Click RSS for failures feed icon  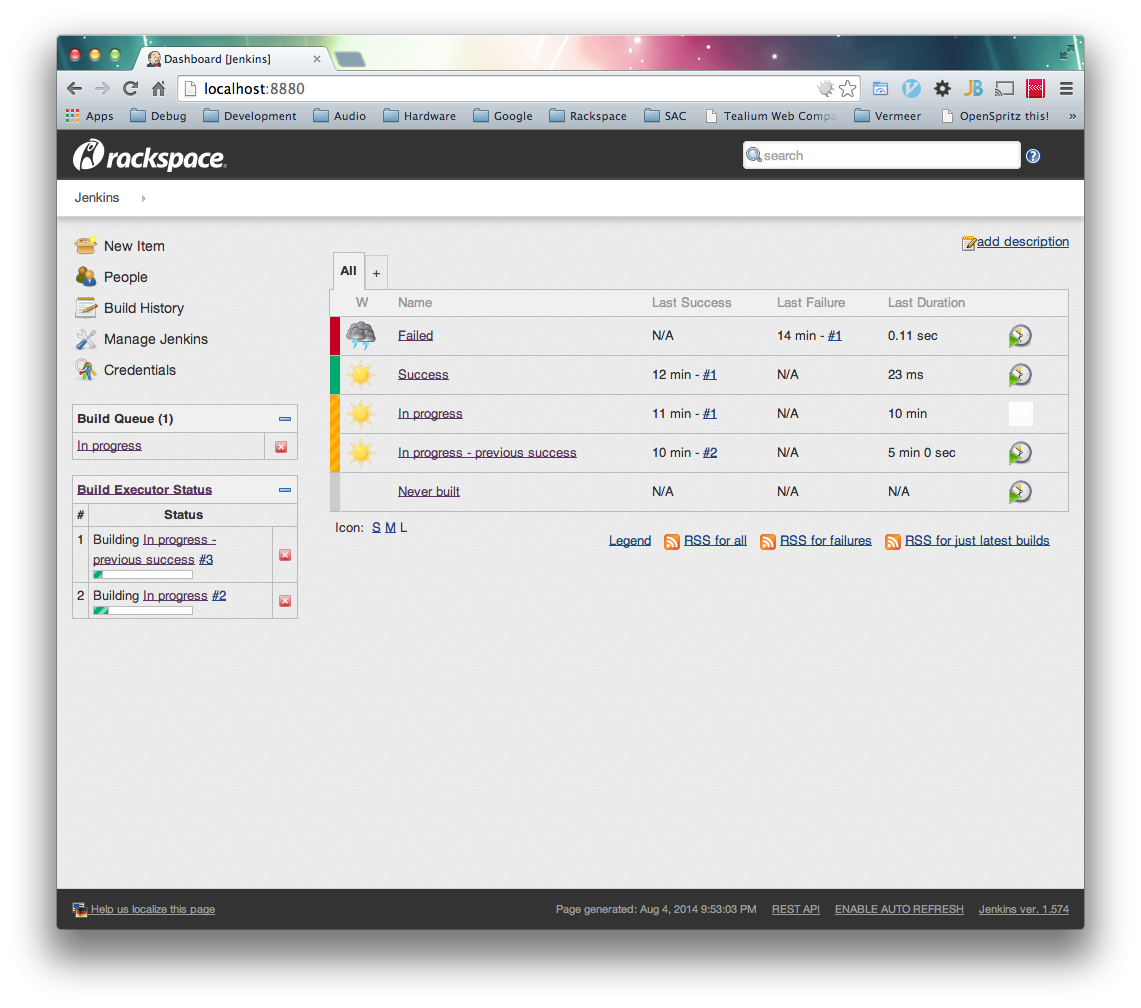[768, 541]
